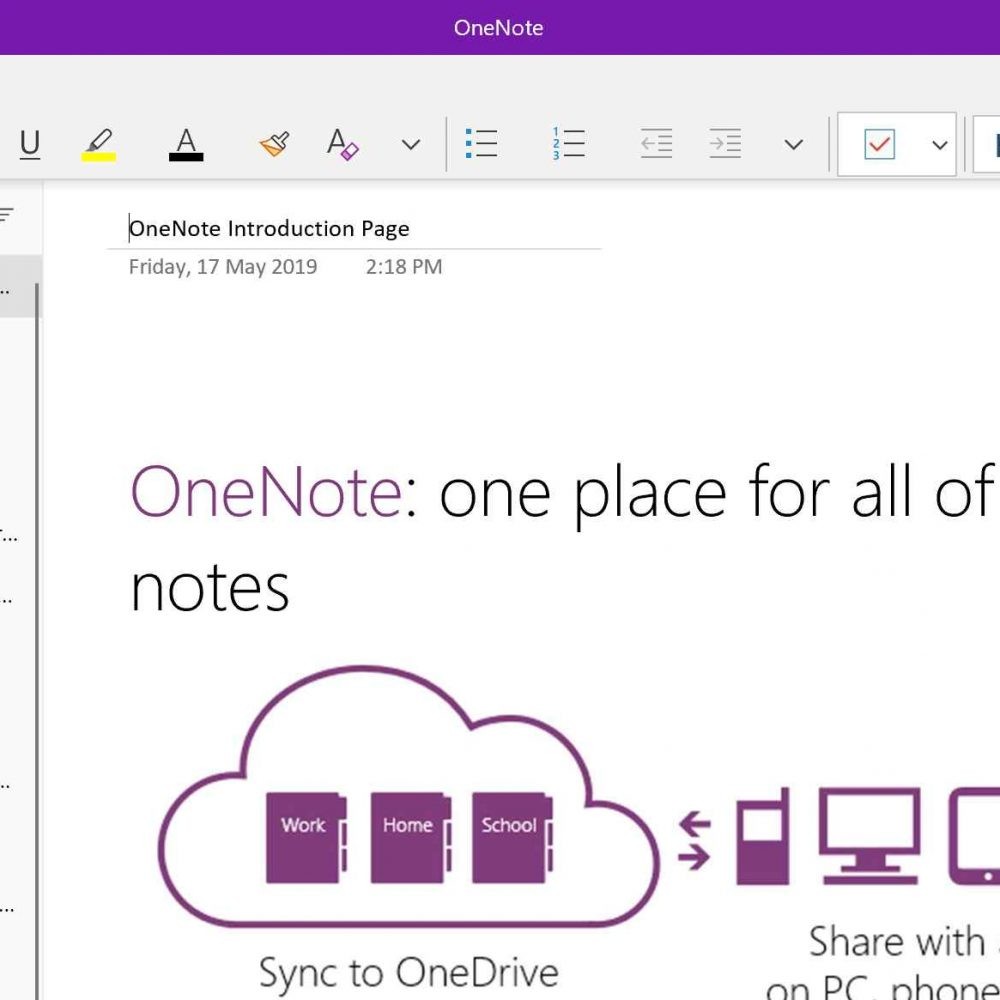This screenshot has height=1000, width=1000.
Task: Click the page title OneNote Introduction Page
Action: click(269, 228)
